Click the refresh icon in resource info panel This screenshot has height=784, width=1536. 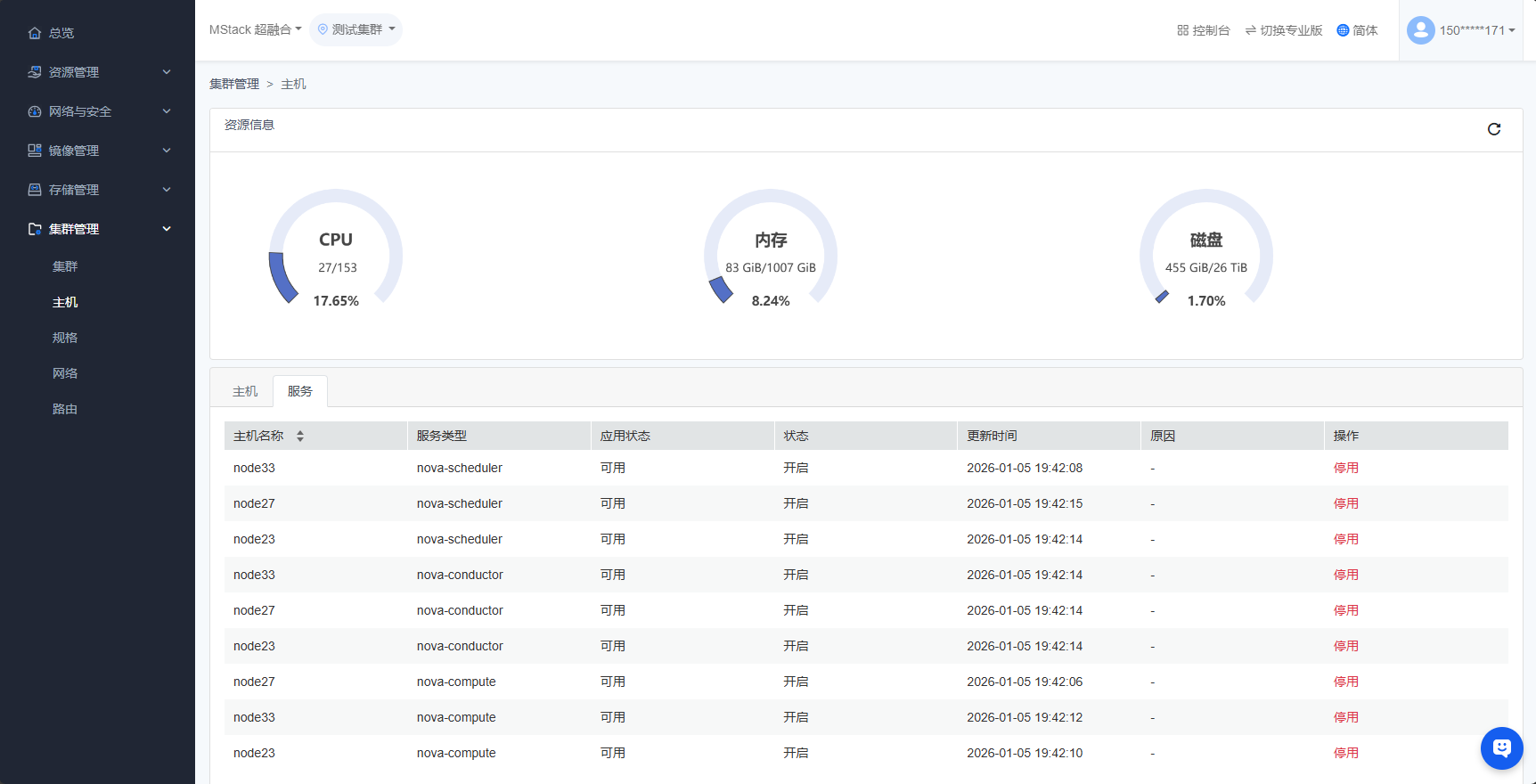tap(1494, 129)
